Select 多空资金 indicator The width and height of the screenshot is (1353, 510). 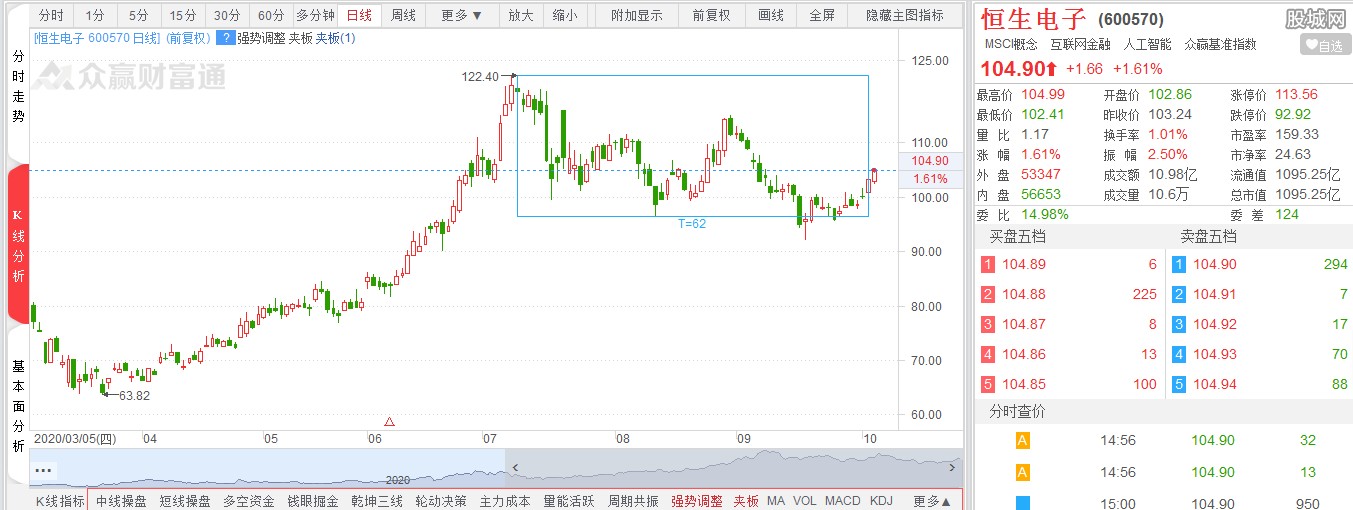[x=249, y=501]
